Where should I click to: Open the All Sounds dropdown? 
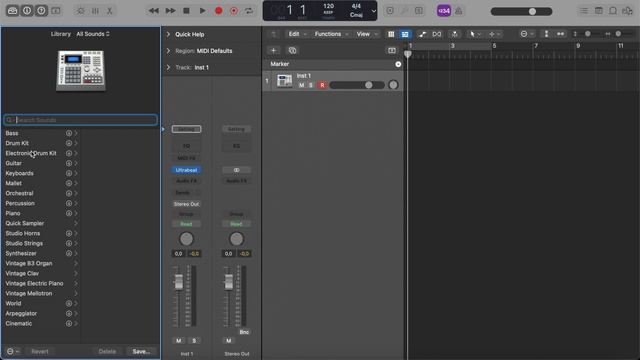click(x=93, y=34)
